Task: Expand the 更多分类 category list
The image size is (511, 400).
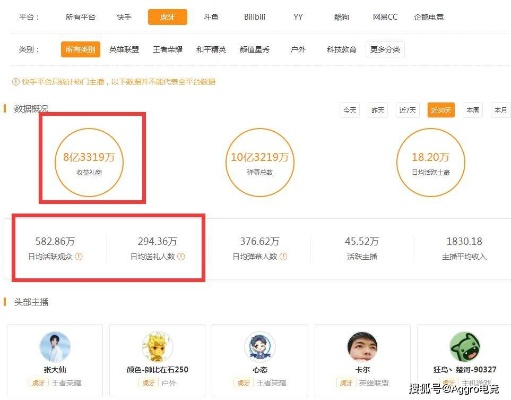Action: coord(385,50)
